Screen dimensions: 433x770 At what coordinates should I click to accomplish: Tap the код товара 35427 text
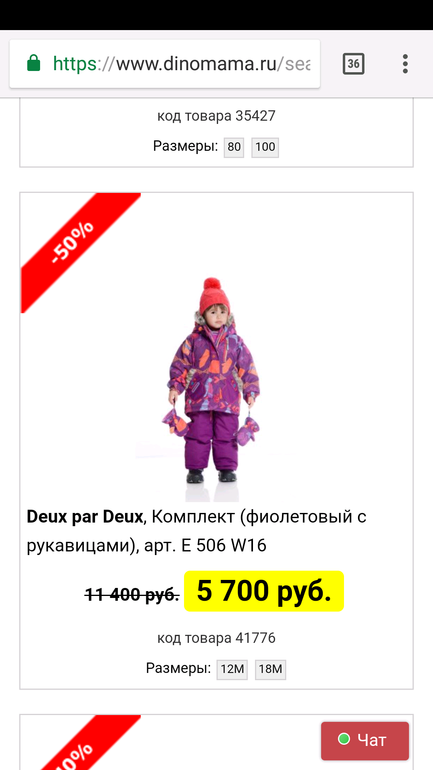[x=216, y=116]
